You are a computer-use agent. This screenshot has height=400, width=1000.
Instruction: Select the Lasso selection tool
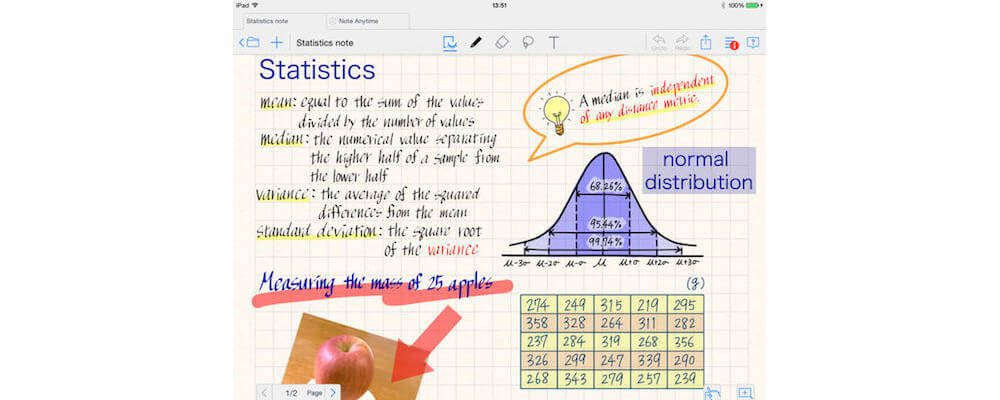(x=528, y=43)
